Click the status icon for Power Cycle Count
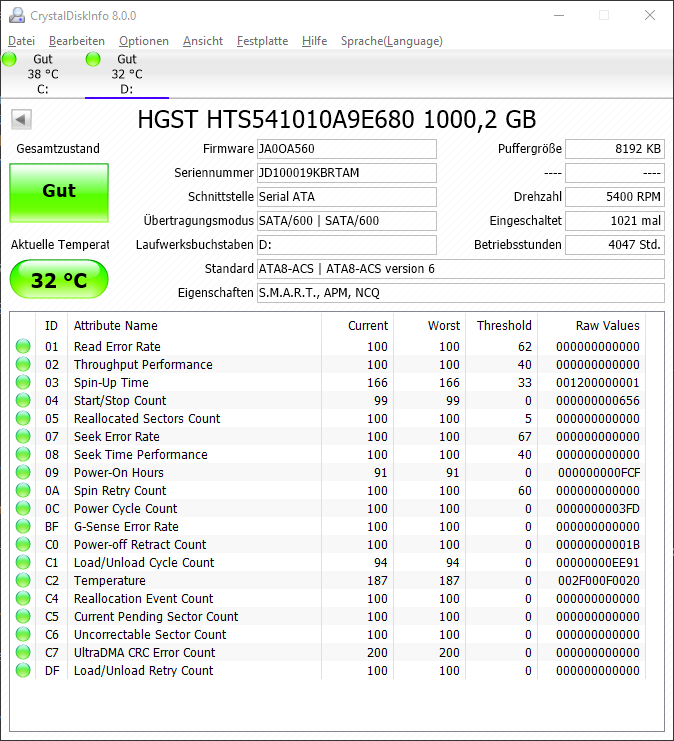Viewport: 674px width, 741px height. click(x=23, y=508)
